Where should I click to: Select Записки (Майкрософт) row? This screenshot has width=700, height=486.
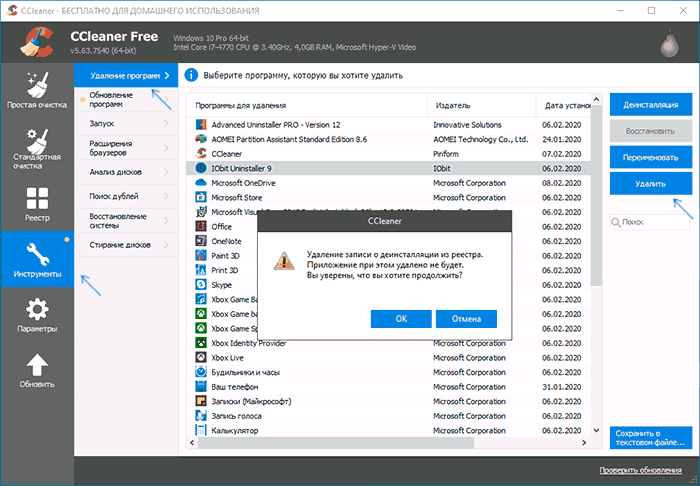(x=388, y=401)
